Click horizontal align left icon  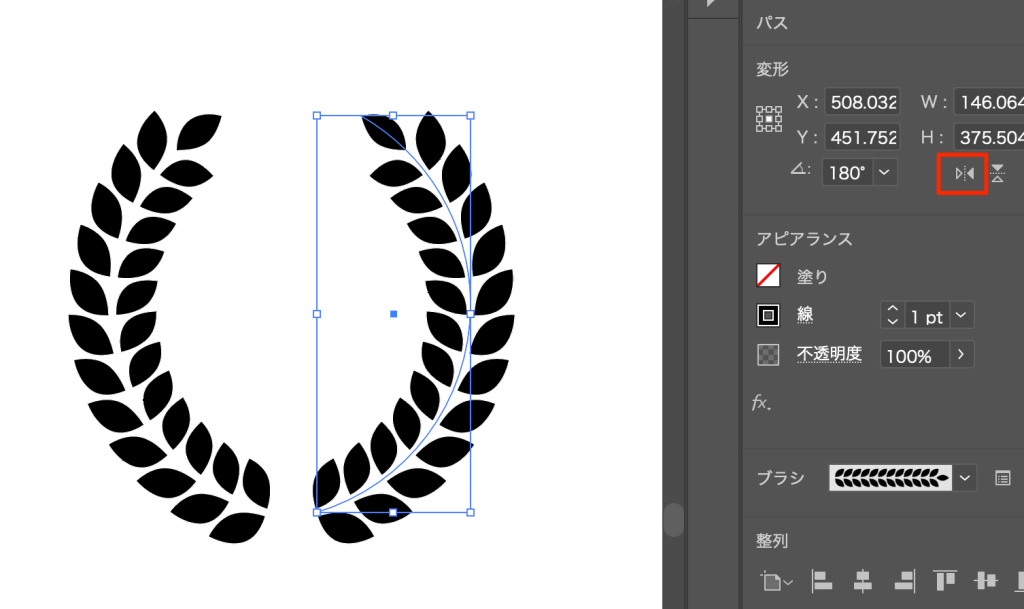tap(821, 580)
